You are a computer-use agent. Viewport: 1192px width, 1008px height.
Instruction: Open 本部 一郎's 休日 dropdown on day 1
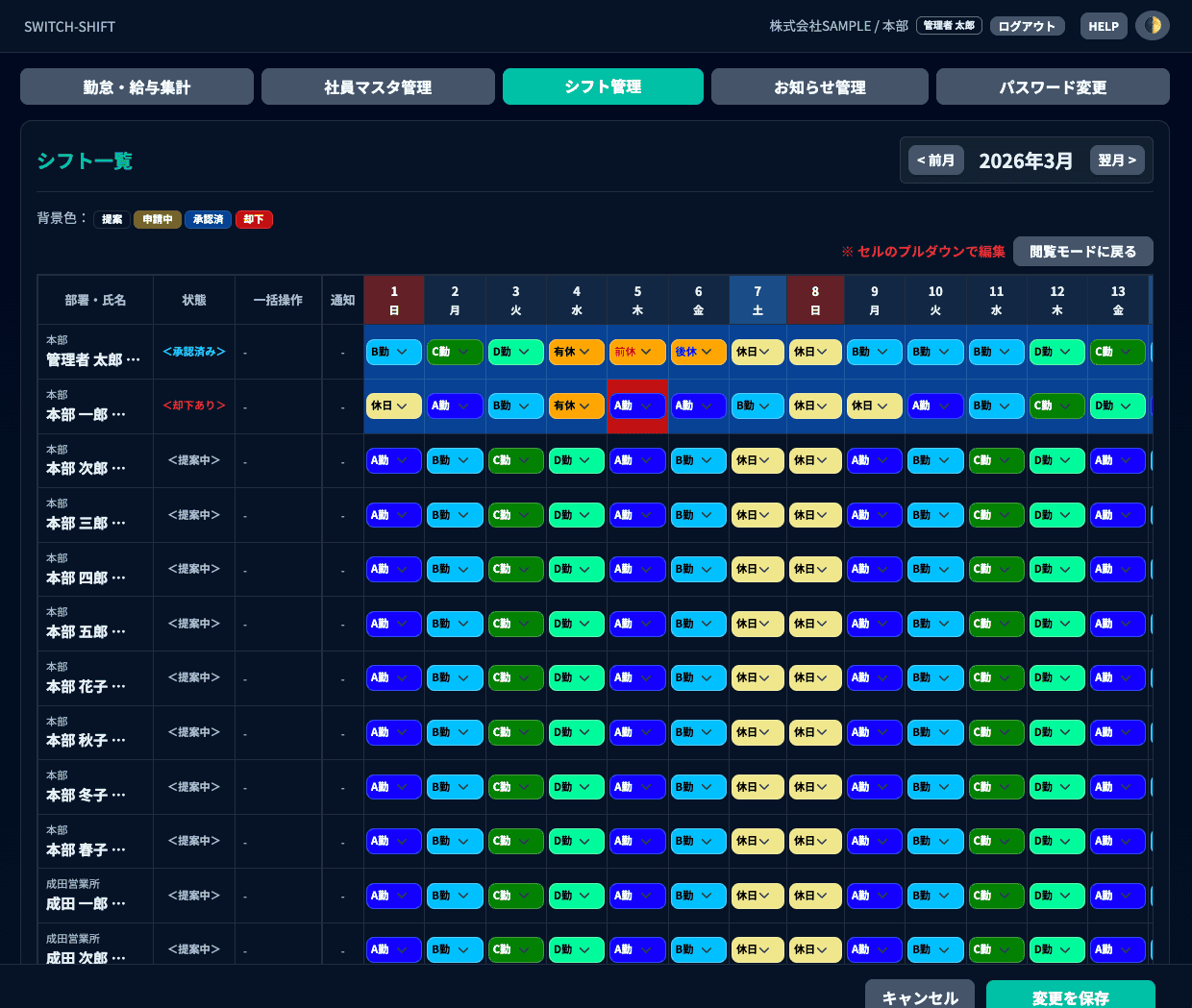(x=393, y=406)
